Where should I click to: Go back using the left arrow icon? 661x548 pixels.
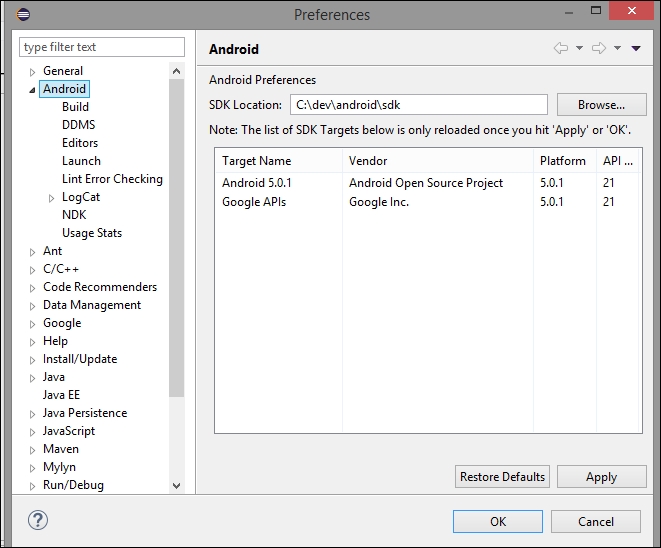561,48
